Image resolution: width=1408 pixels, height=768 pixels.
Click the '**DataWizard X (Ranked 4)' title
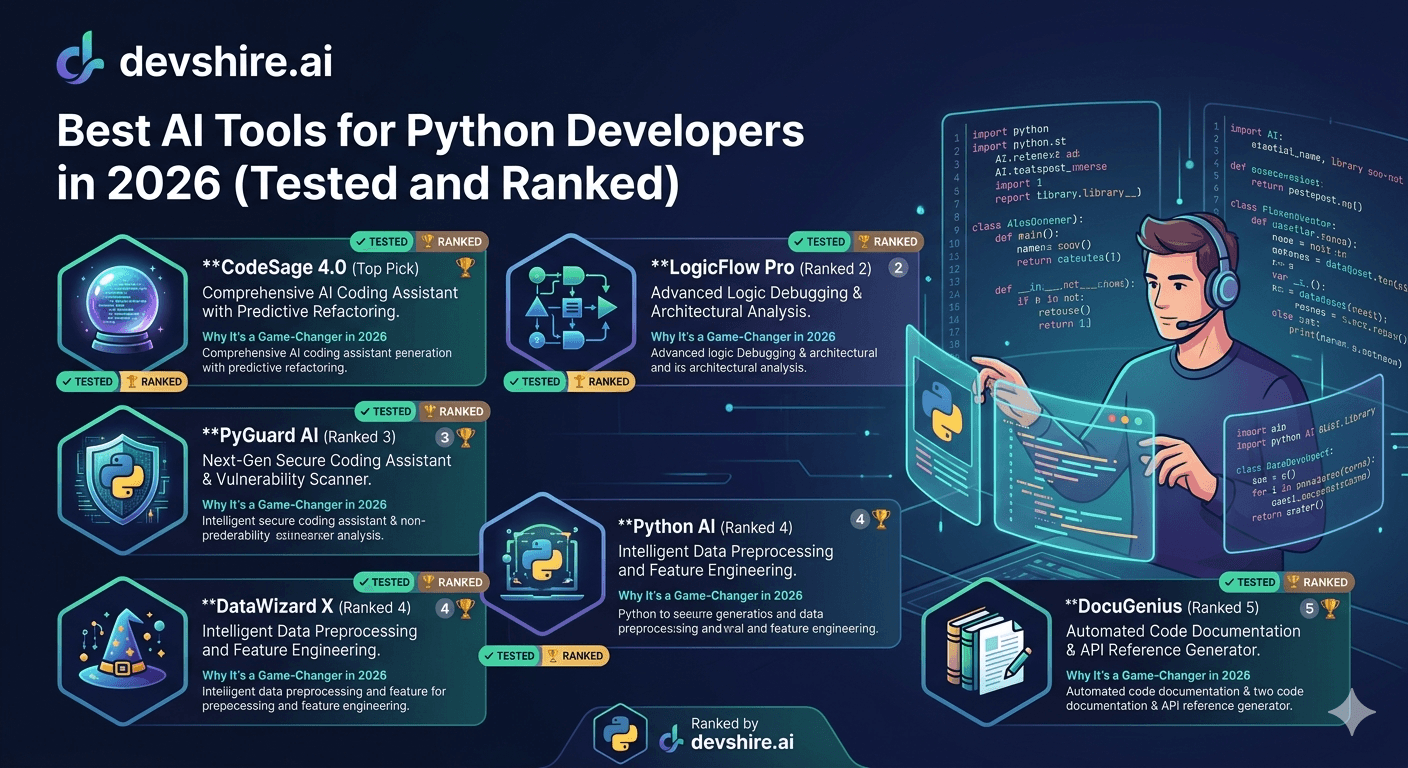306,607
